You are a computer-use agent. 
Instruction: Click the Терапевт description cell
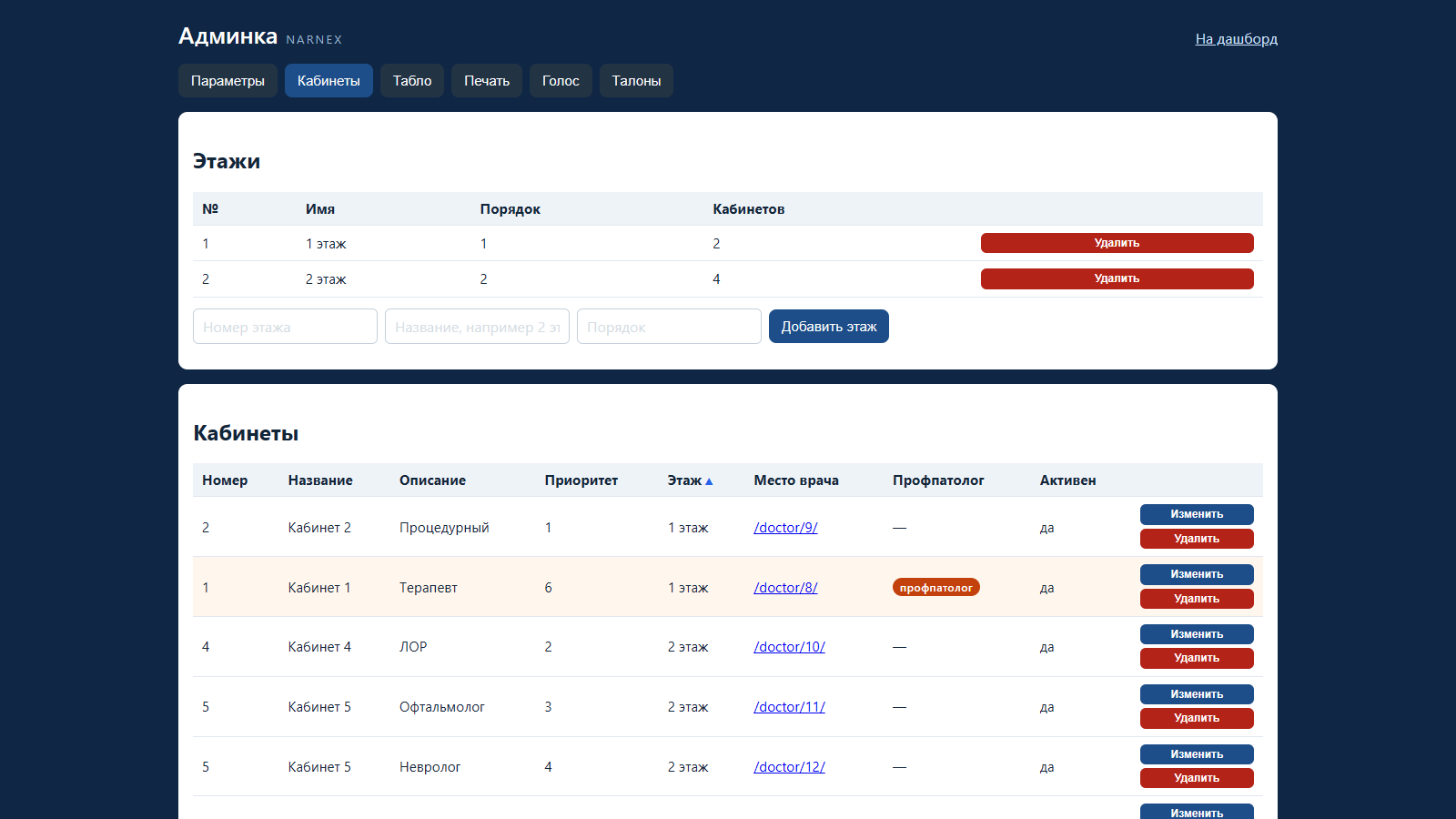tap(429, 588)
